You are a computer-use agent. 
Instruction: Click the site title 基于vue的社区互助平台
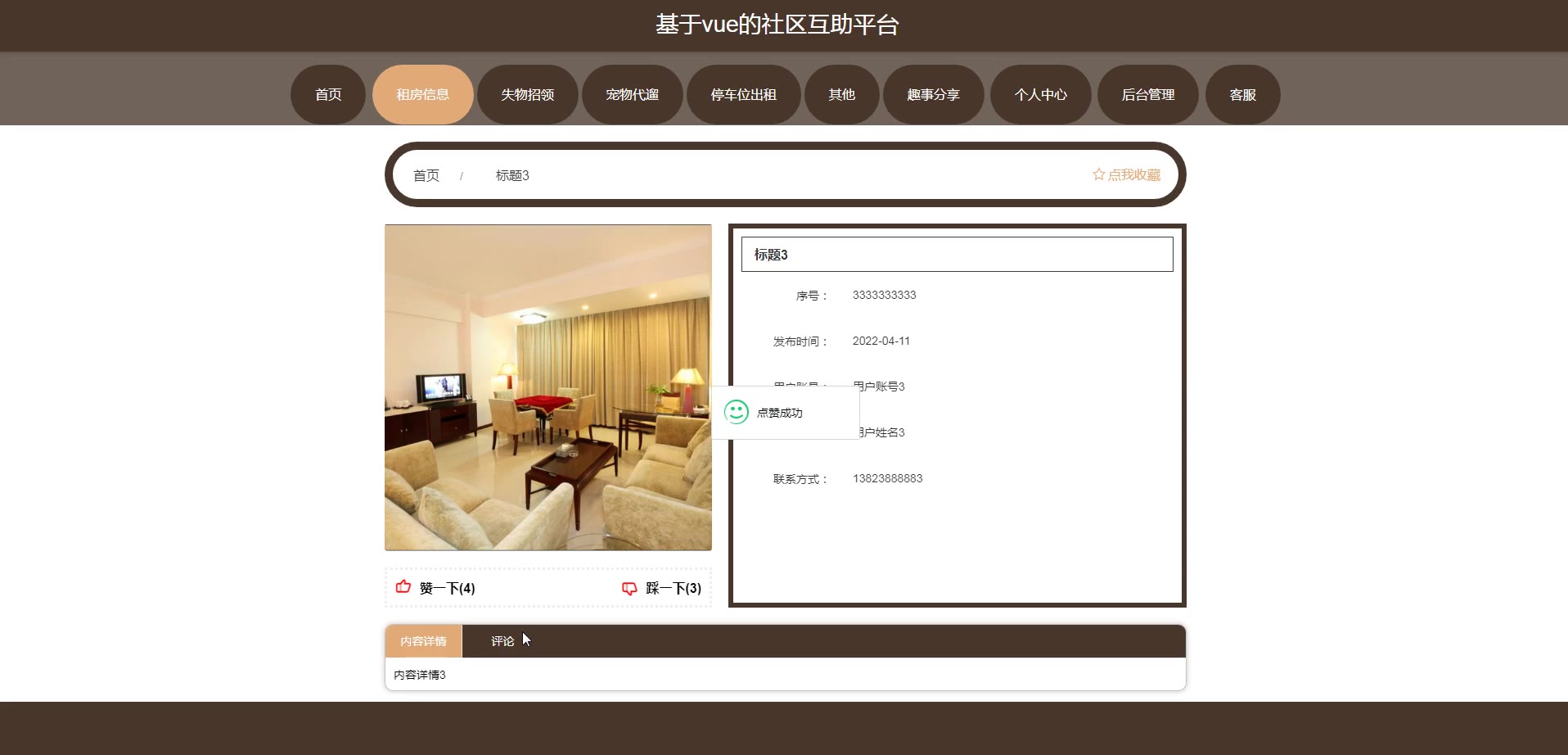pyautogui.click(x=777, y=25)
